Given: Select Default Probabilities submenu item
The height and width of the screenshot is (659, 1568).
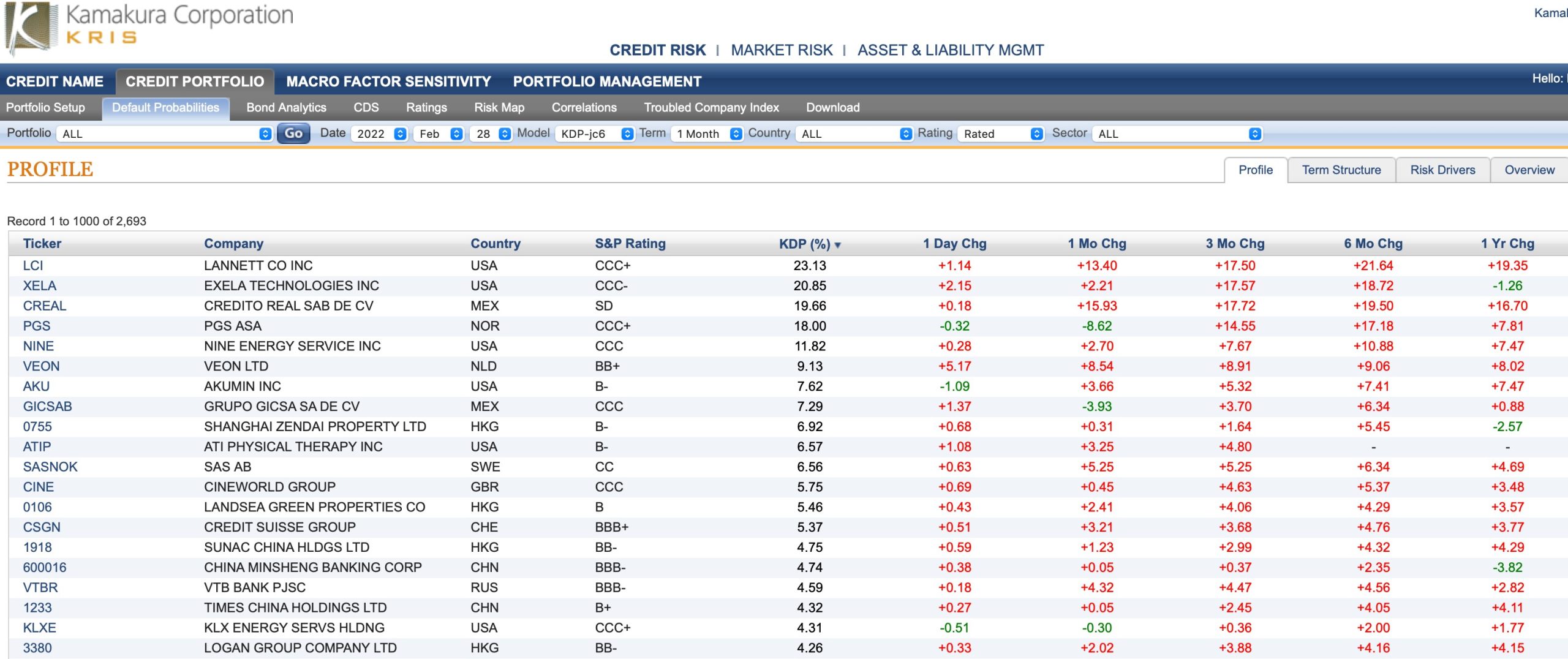Looking at the screenshot, I should (x=165, y=108).
